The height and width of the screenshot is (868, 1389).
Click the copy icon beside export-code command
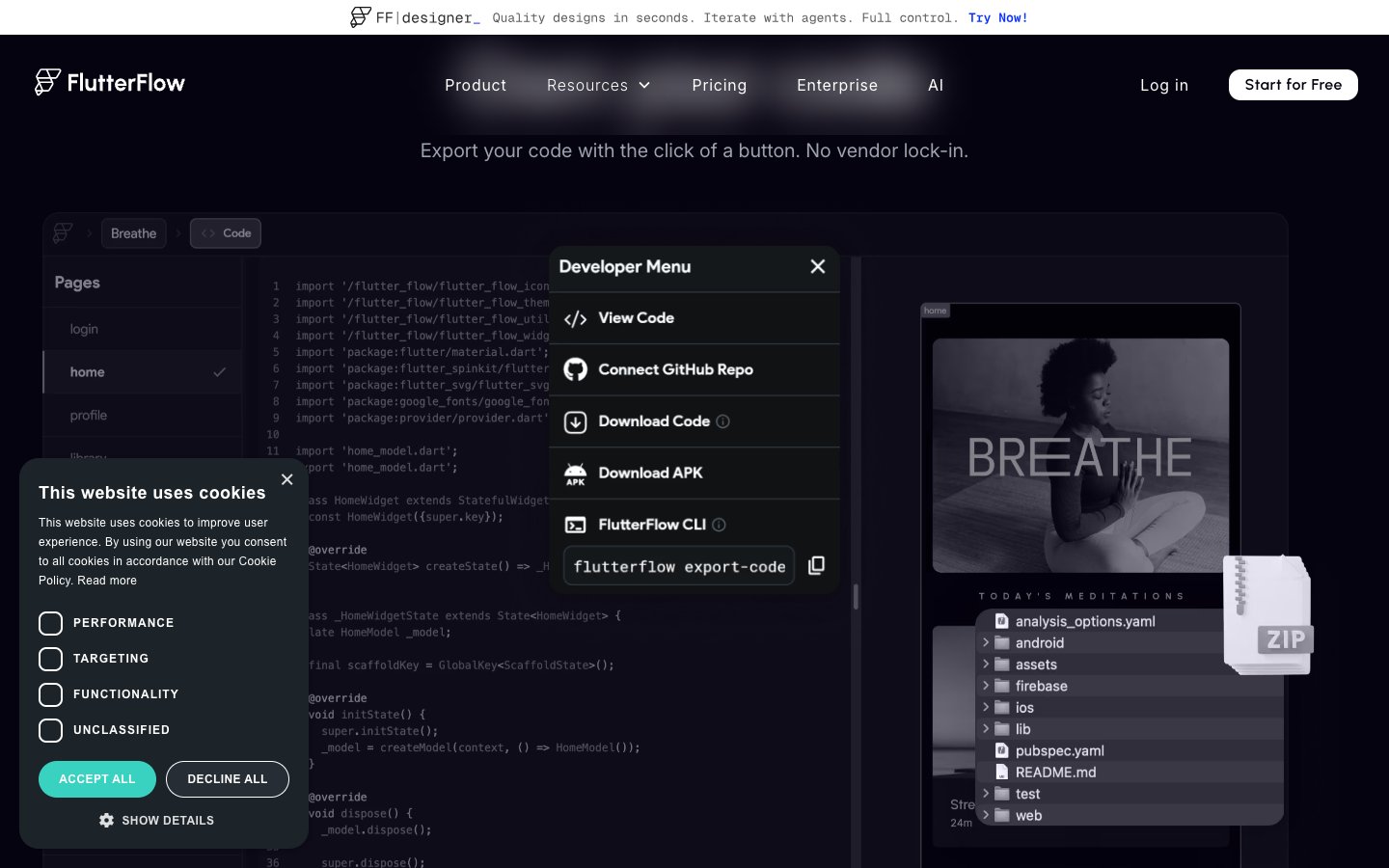pos(816,565)
